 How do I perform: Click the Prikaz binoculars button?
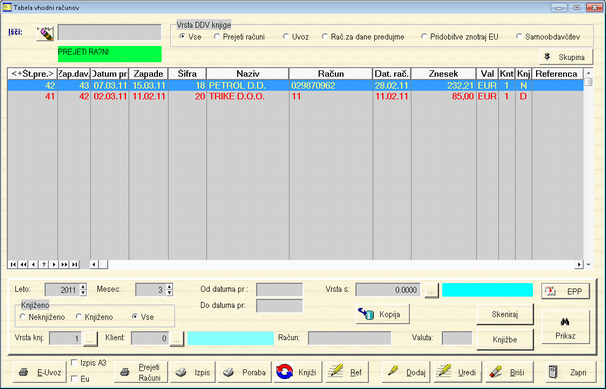565,327
